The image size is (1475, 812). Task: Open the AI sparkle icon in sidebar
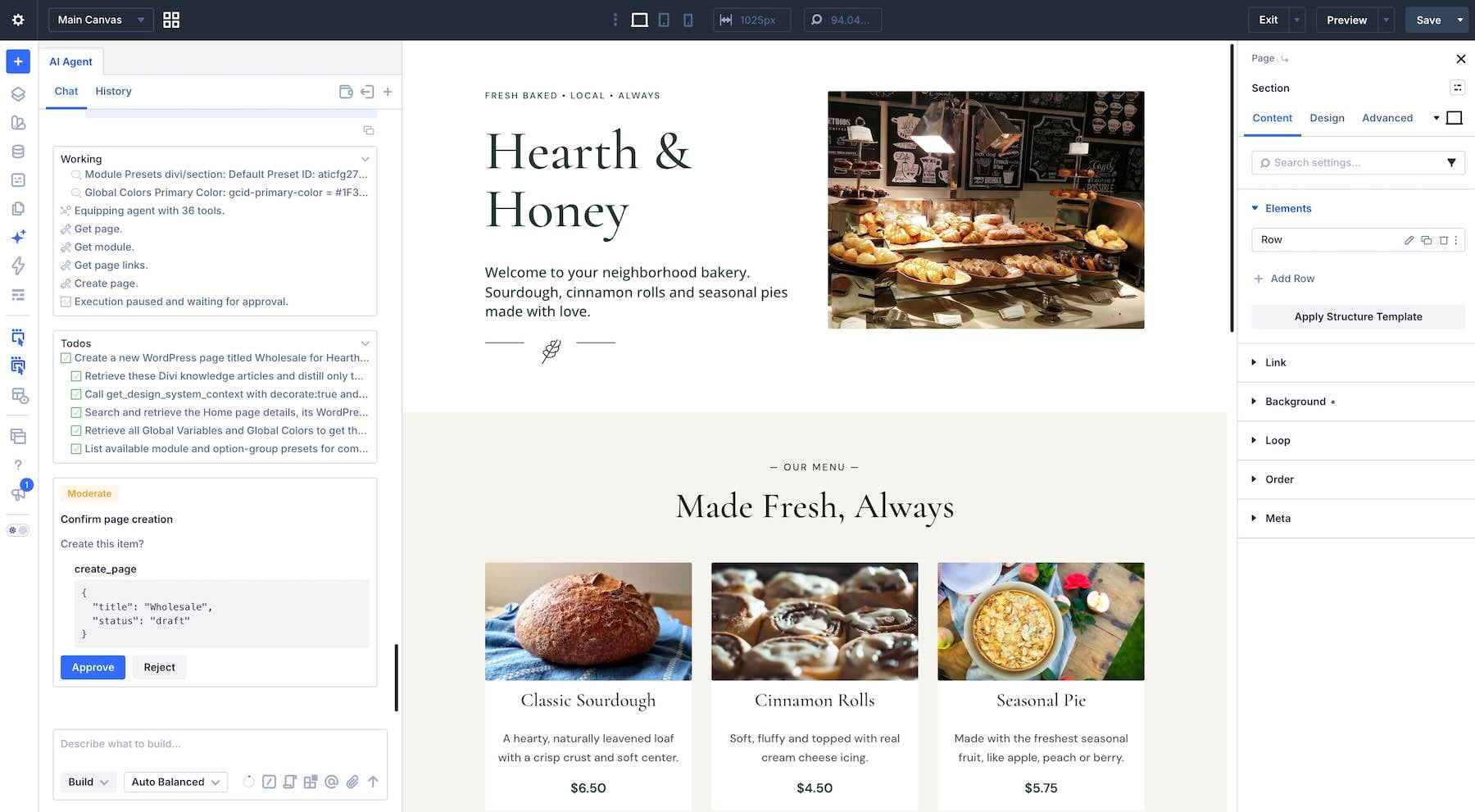pos(18,237)
